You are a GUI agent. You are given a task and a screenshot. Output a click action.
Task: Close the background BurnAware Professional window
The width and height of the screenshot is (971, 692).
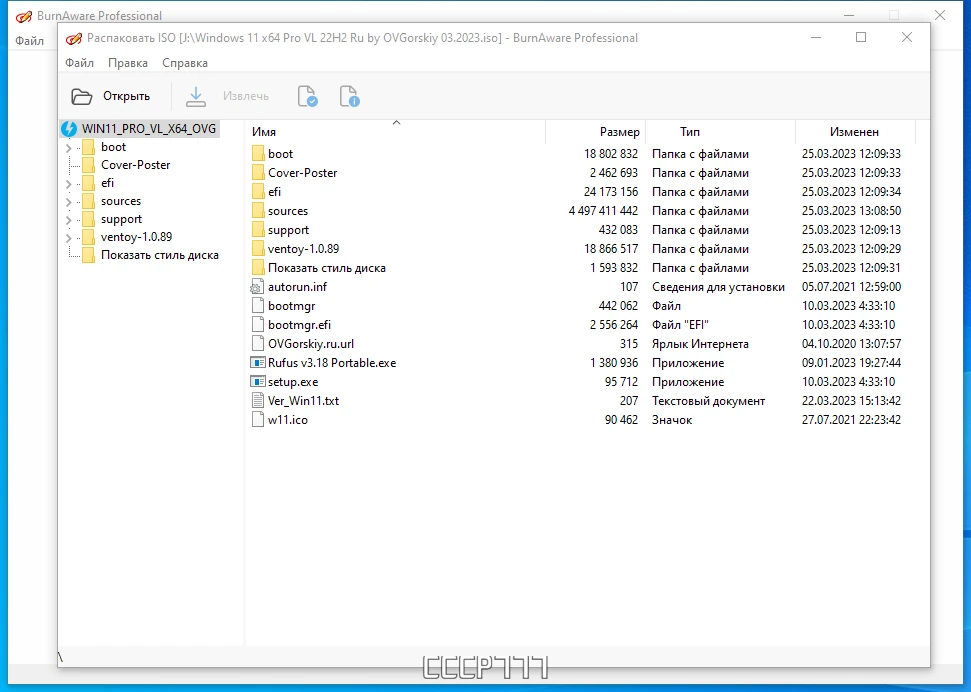coord(940,15)
